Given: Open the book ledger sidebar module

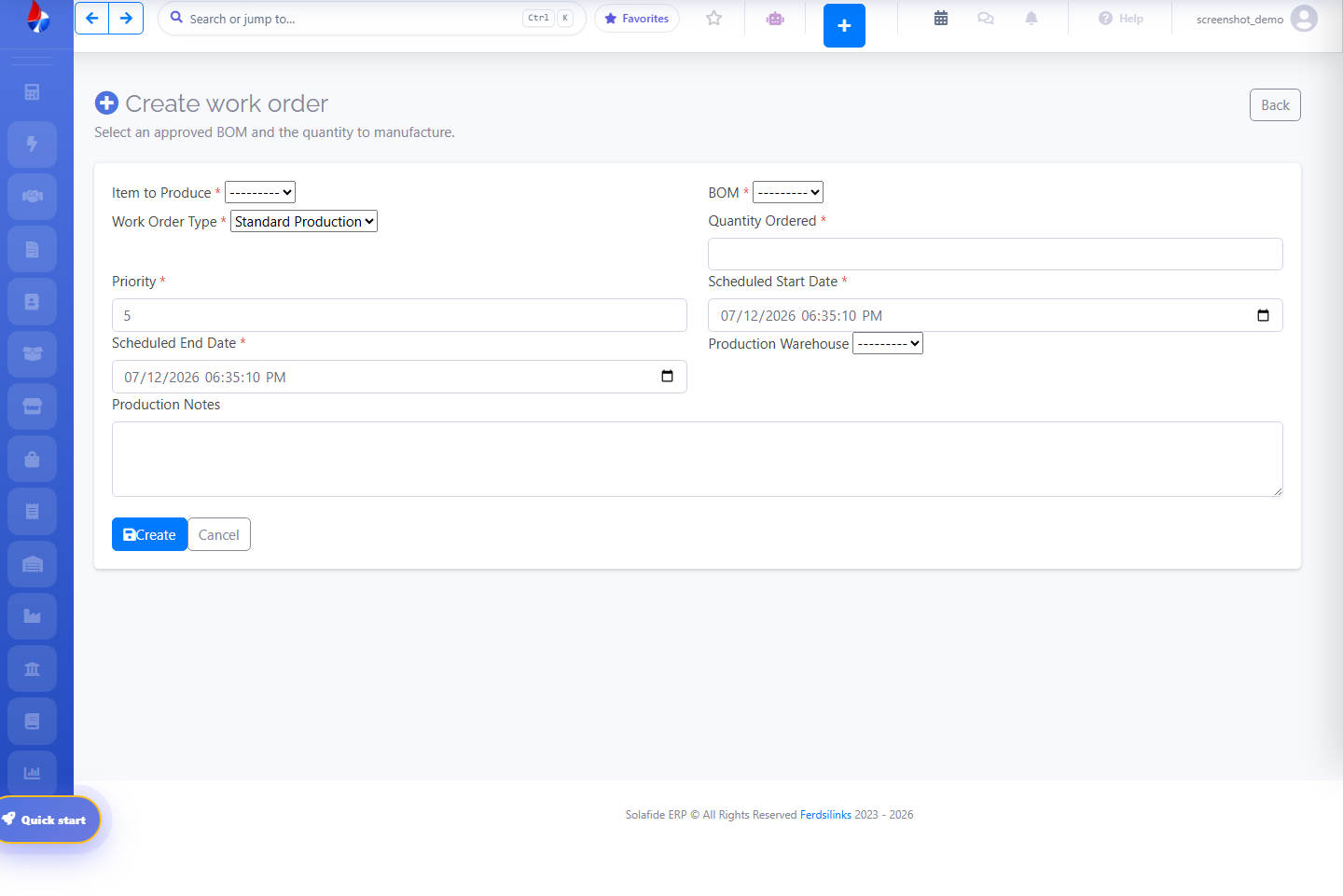Looking at the screenshot, I should [x=32, y=721].
